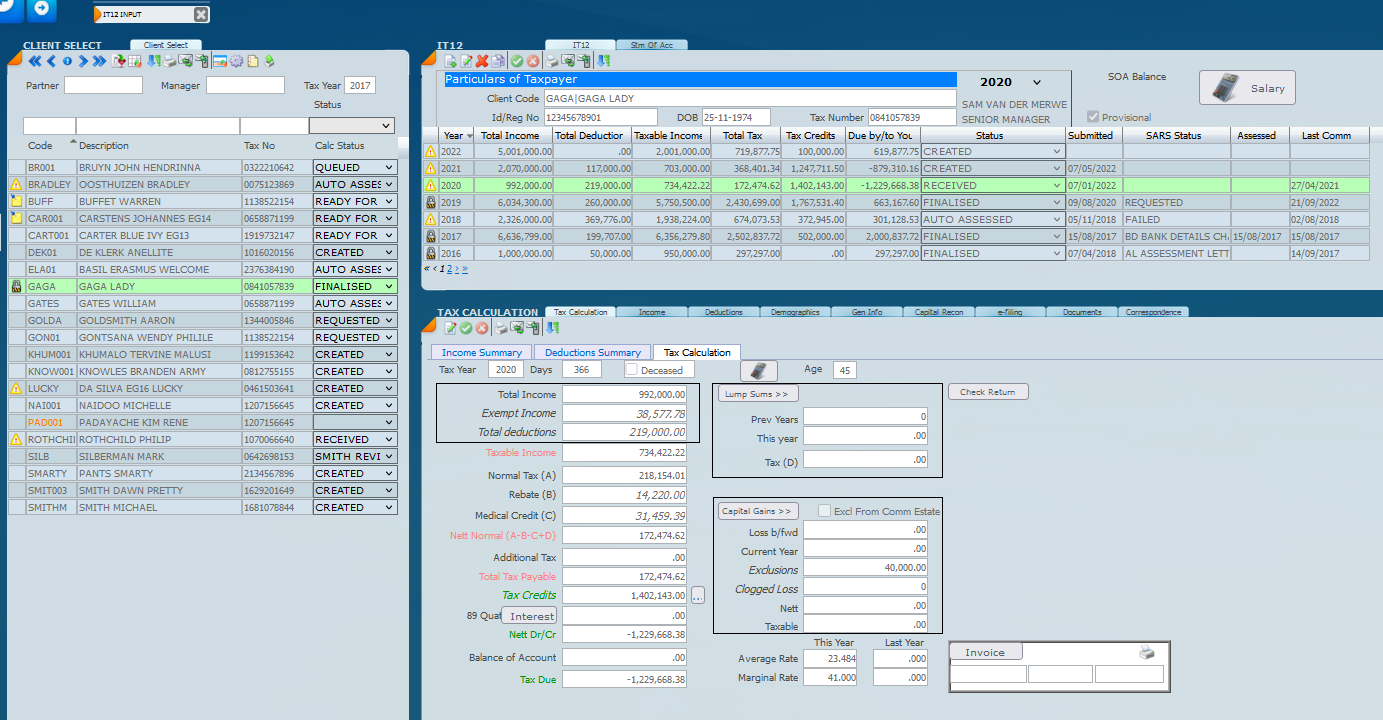The width and height of the screenshot is (1383, 720).
Task: Open Status filter dropdown in Client Select
Action: click(x=352, y=126)
